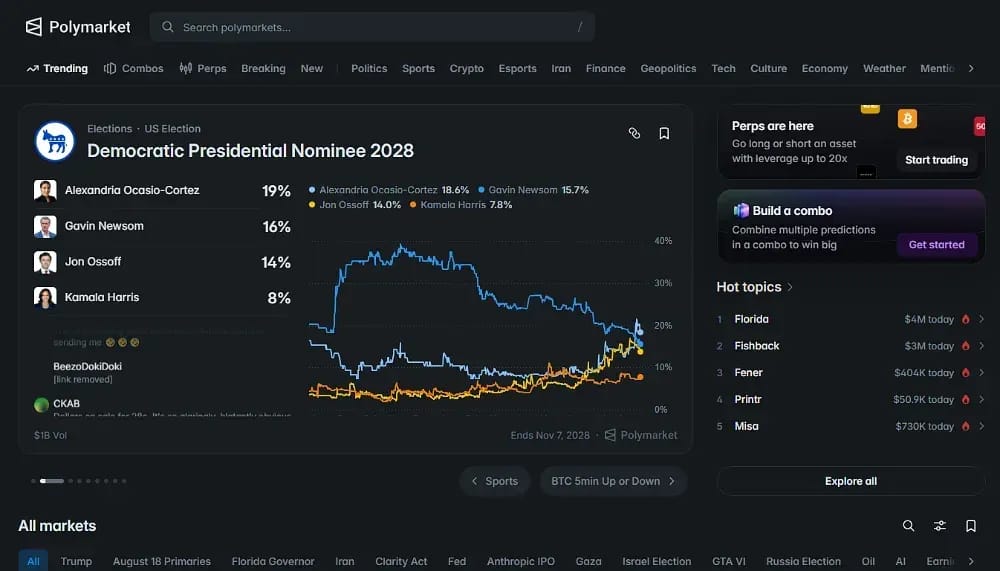The height and width of the screenshot is (571, 1000).
Task: Click the Build a combo cube icon
Action: (741, 211)
